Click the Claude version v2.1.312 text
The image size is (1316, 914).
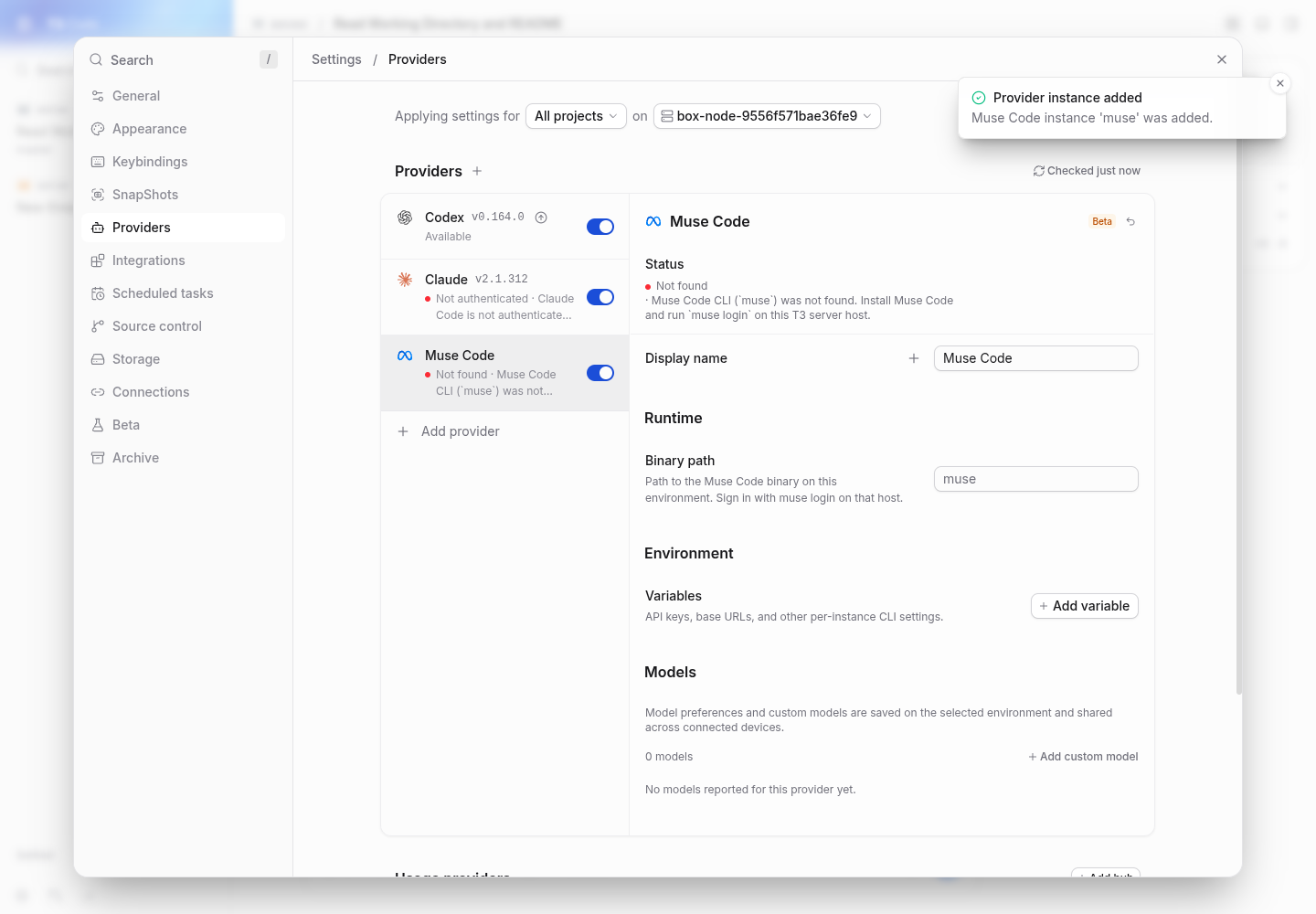(x=502, y=280)
